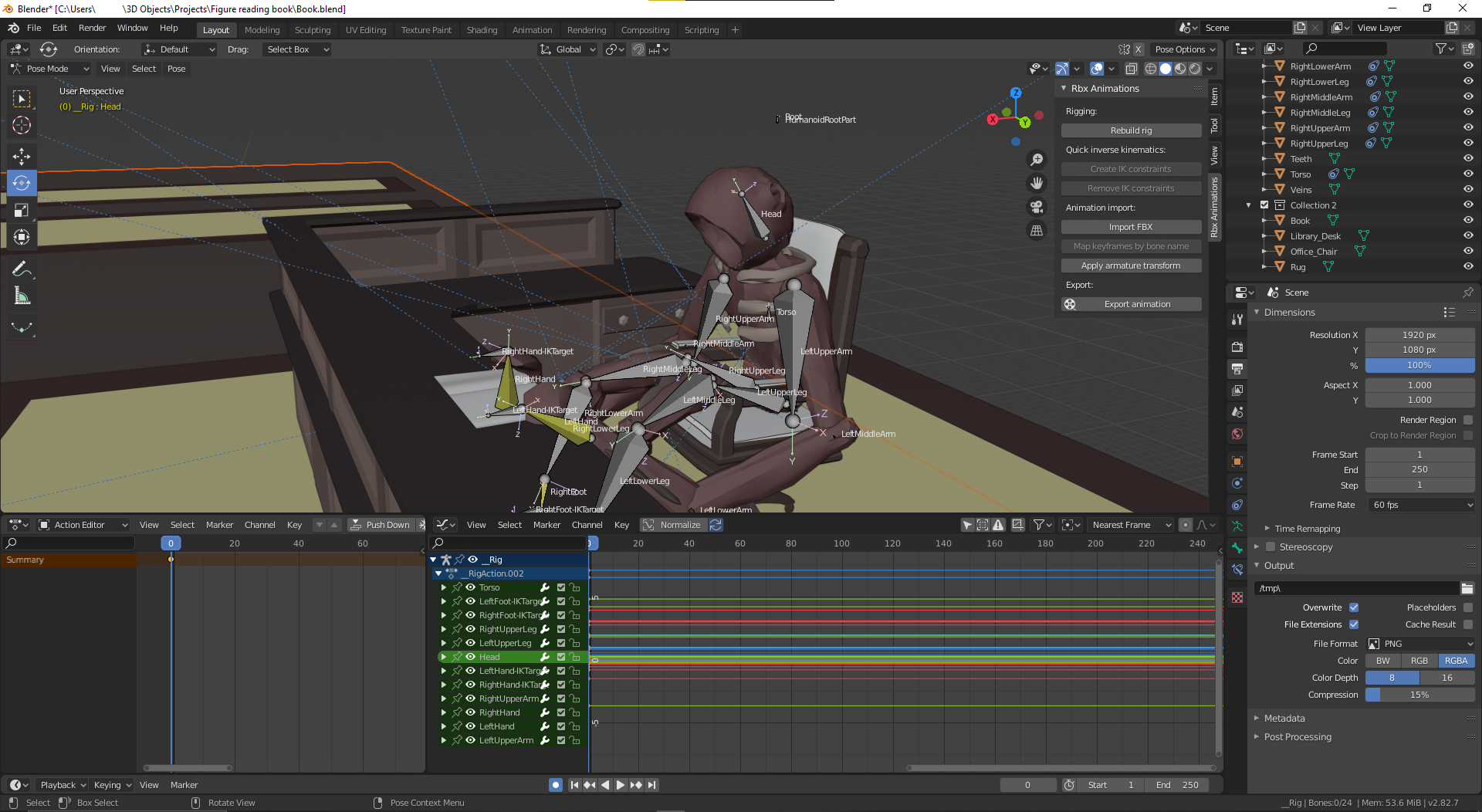Screen dimensions: 1482x812
Task: Select the Annotate pencil tool
Action: pyautogui.click(x=22, y=269)
